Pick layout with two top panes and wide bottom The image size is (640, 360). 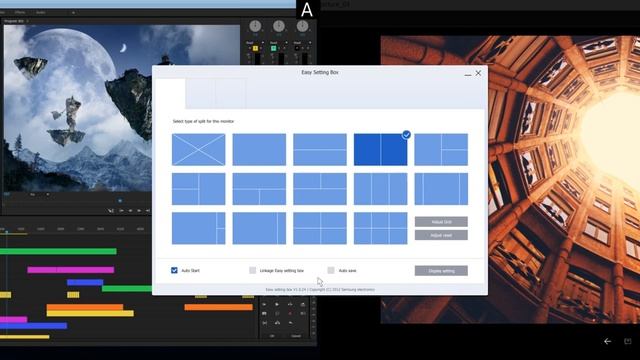[320, 189]
